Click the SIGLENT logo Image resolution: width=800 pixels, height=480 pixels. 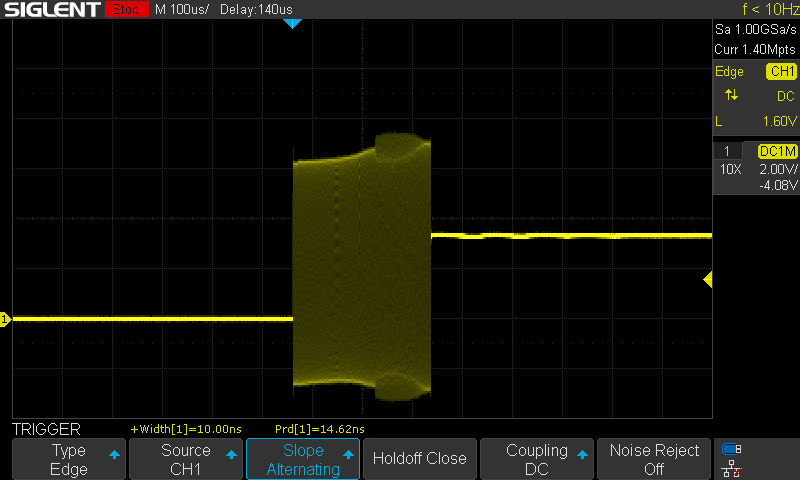(52, 9)
